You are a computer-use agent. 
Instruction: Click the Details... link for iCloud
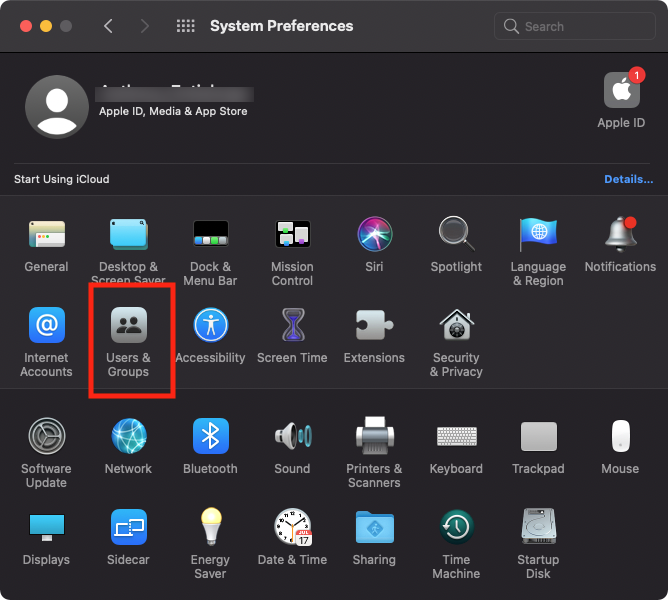click(x=628, y=179)
